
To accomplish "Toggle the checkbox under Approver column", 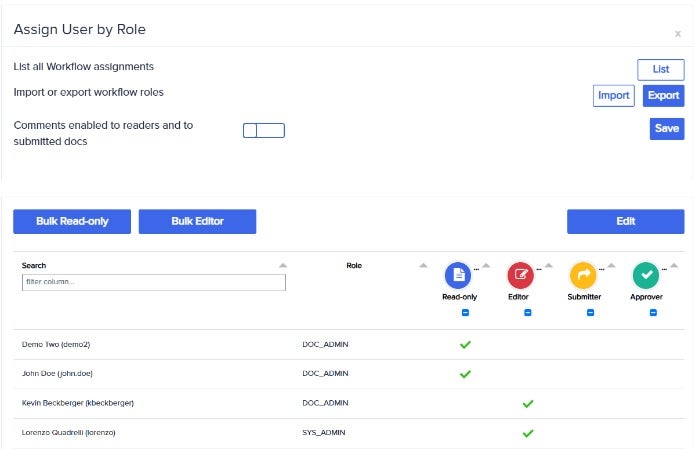I will [x=653, y=313].
